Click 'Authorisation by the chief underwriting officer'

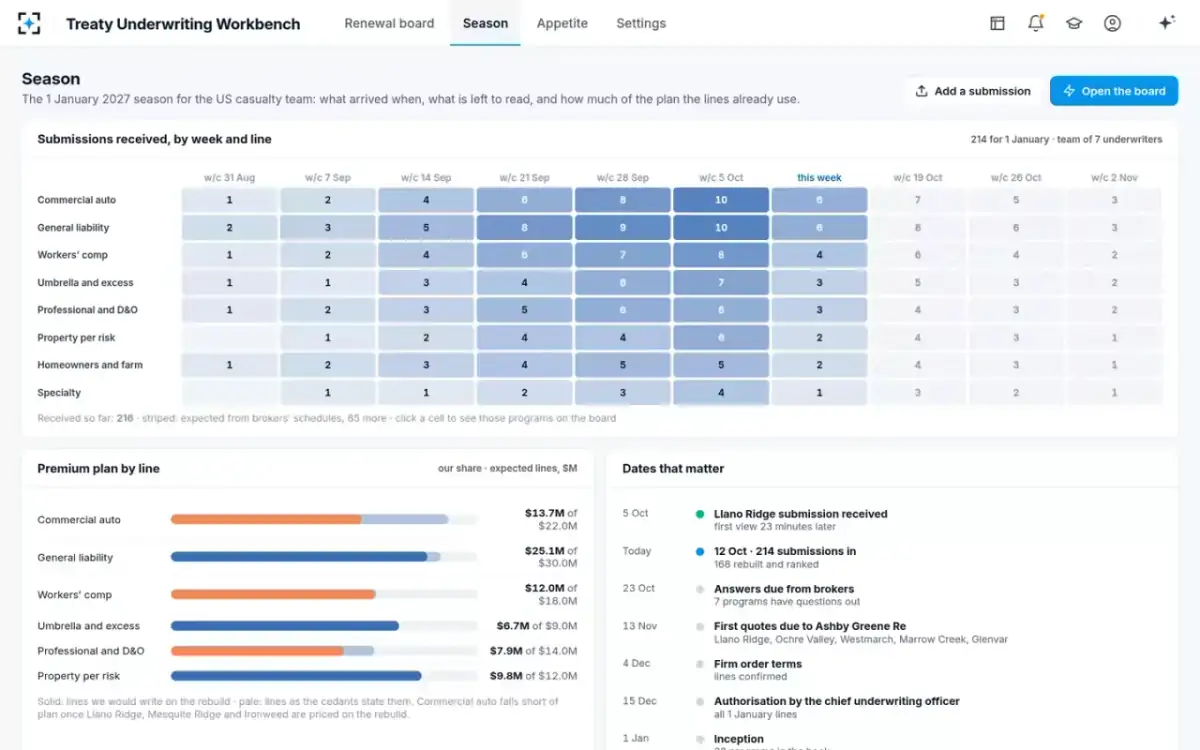click(837, 701)
